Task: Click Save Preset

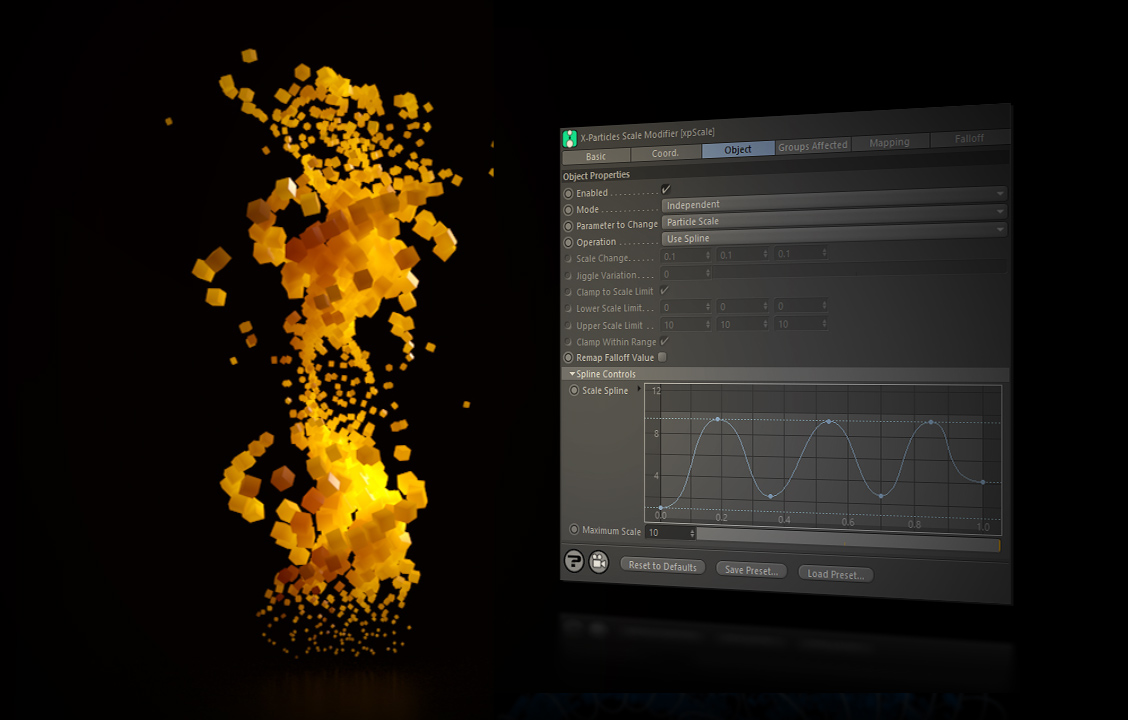Action: click(751, 569)
